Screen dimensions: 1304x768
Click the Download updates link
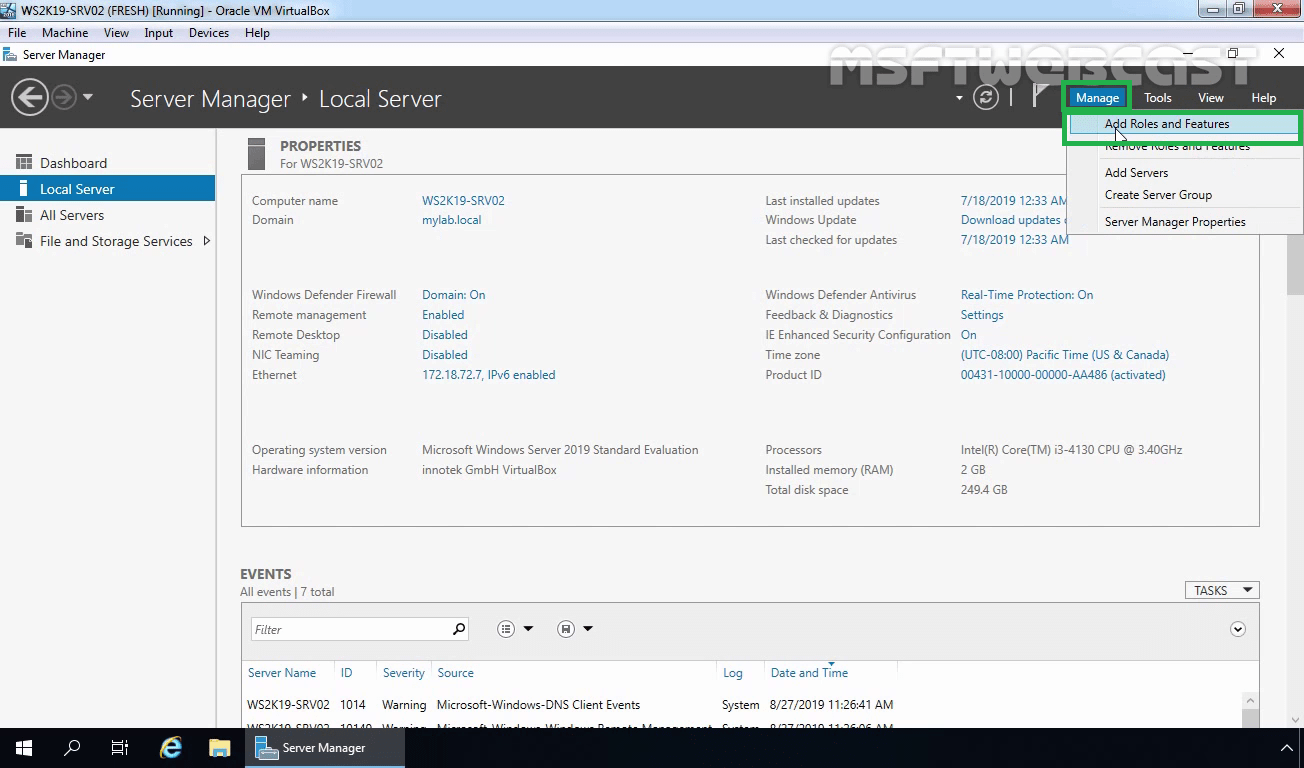[x=1011, y=219]
